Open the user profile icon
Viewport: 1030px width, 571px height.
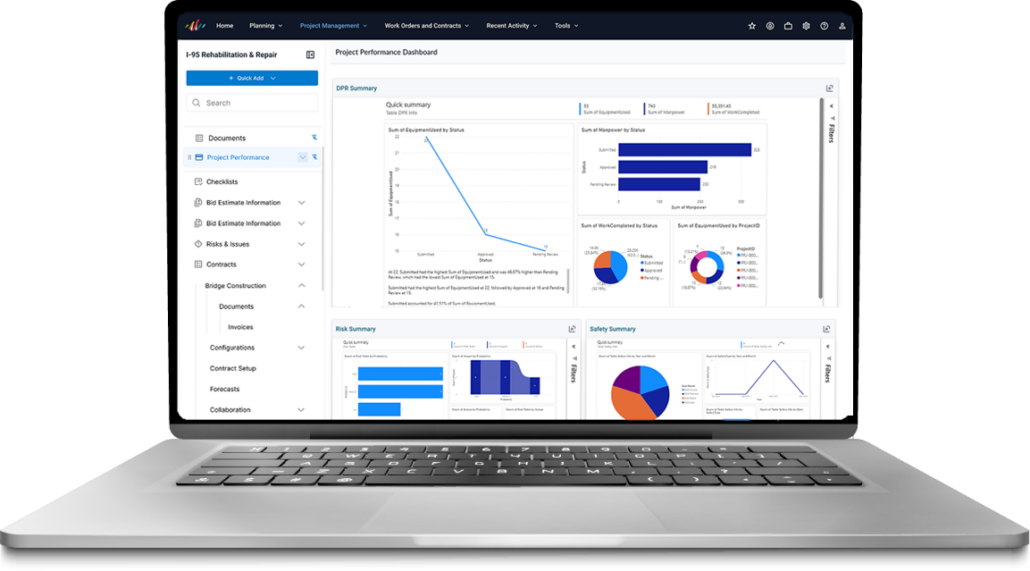click(x=841, y=26)
